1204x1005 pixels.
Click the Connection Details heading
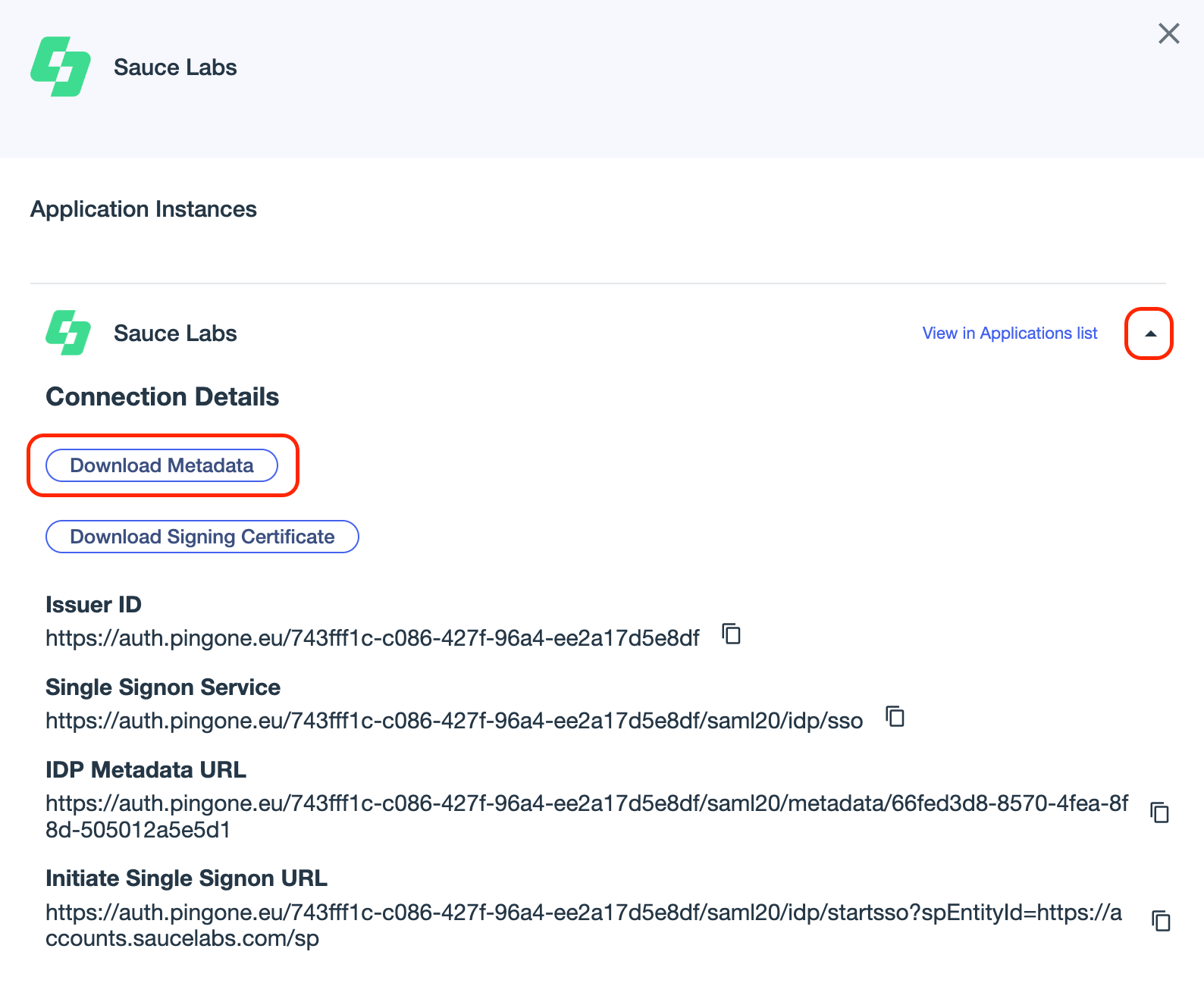tap(162, 397)
